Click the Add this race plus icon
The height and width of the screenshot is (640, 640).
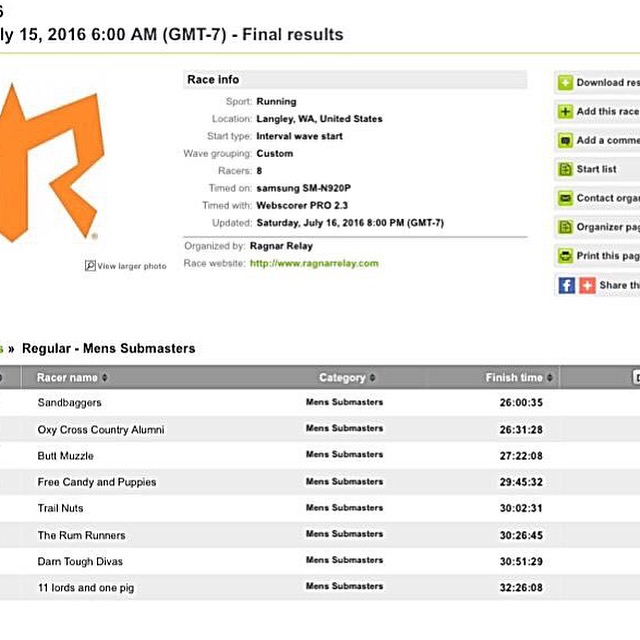coord(565,111)
